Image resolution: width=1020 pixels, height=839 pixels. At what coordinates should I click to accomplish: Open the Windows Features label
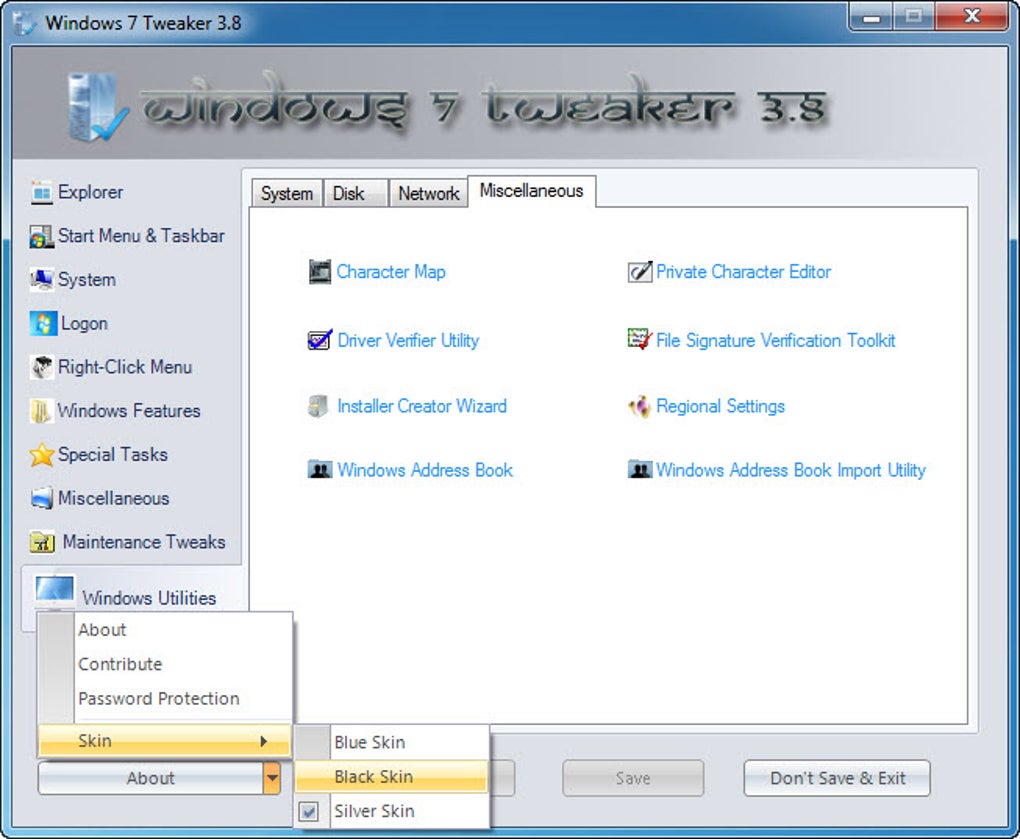pyautogui.click(x=129, y=411)
